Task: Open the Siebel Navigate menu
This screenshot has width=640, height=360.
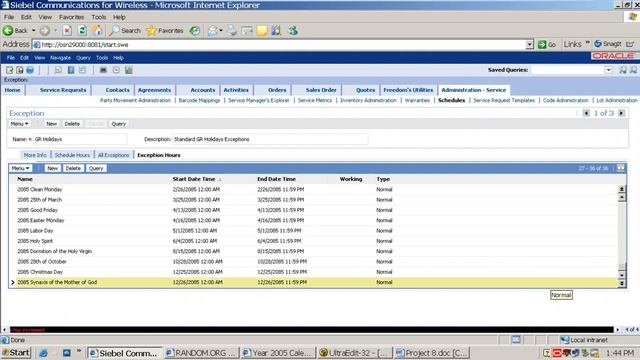Action: (x=60, y=58)
